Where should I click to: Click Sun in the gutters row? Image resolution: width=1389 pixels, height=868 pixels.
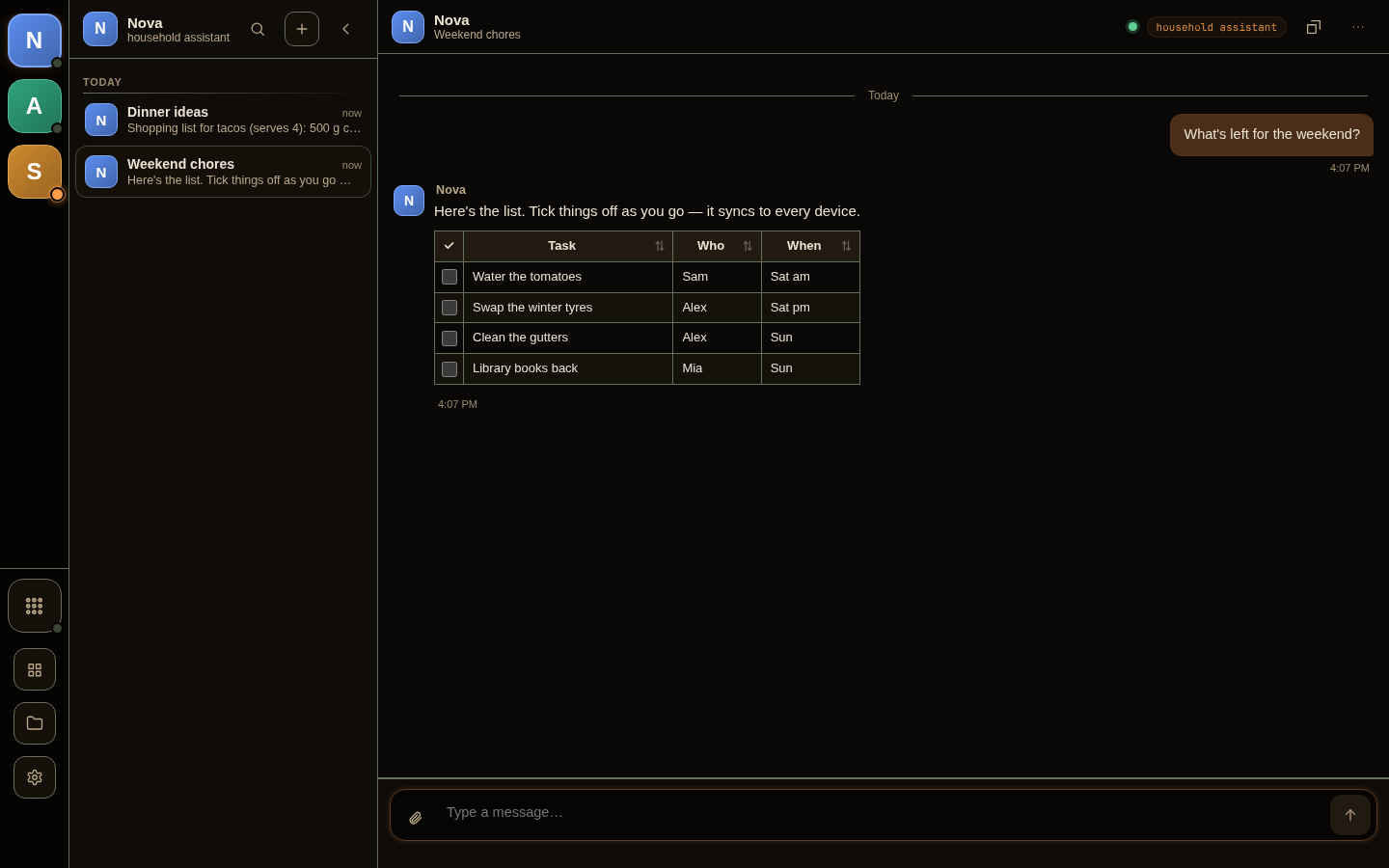click(x=810, y=338)
